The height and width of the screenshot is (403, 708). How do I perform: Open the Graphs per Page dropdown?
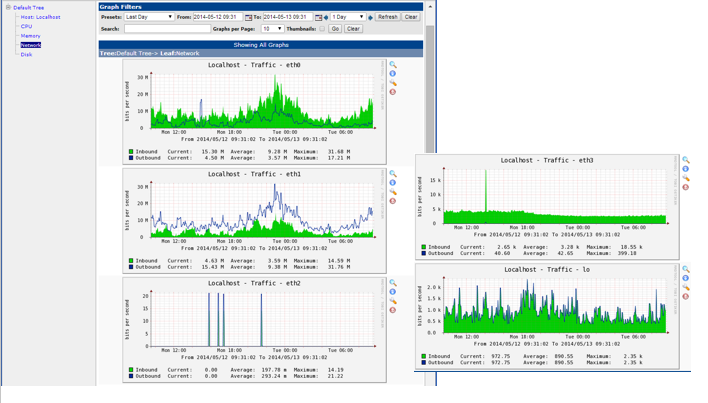click(x=272, y=29)
